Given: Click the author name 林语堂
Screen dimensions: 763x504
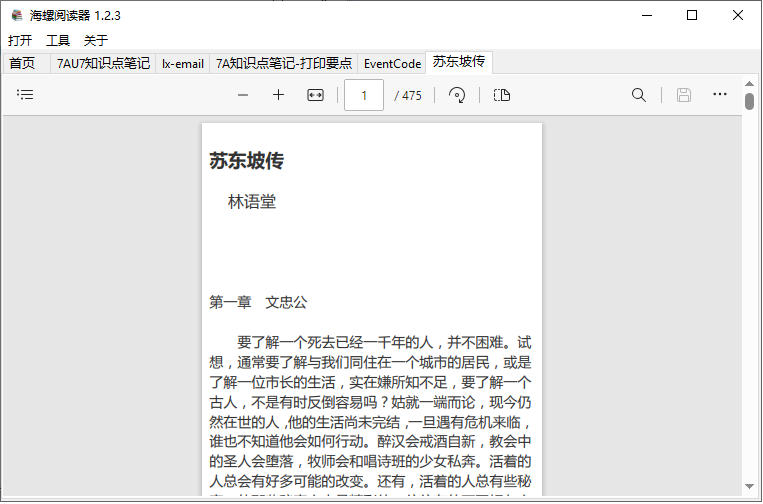Looking at the screenshot, I should [x=252, y=201].
